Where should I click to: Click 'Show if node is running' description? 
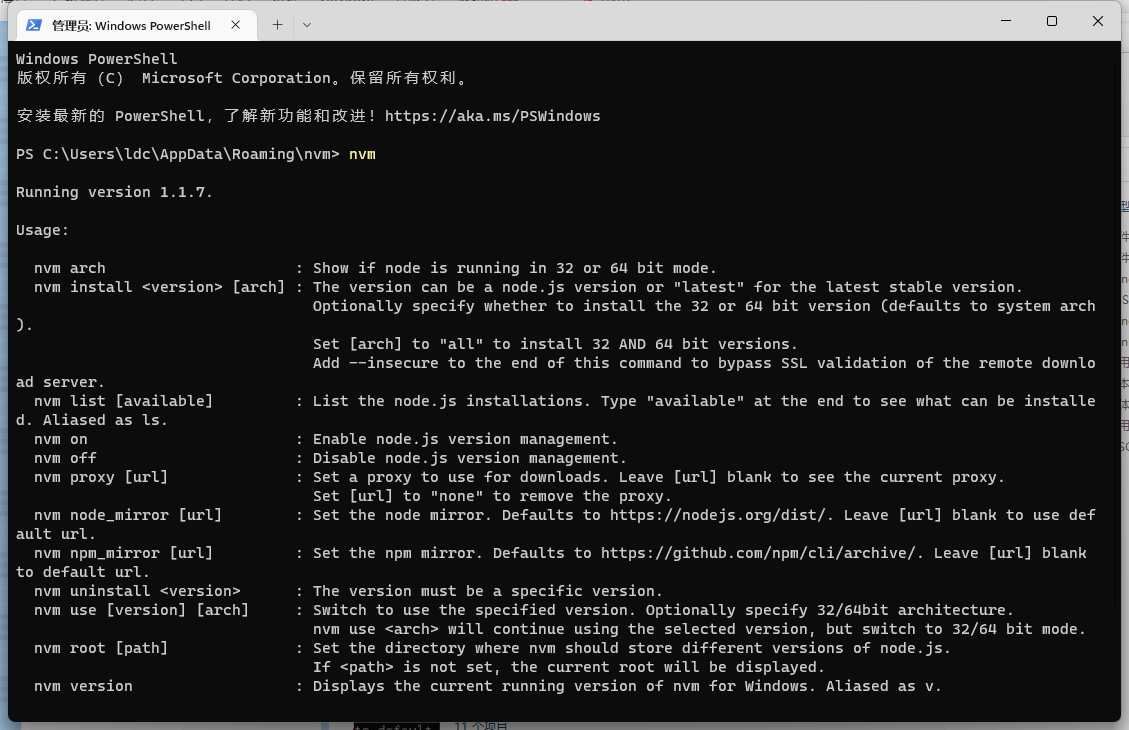click(515, 268)
